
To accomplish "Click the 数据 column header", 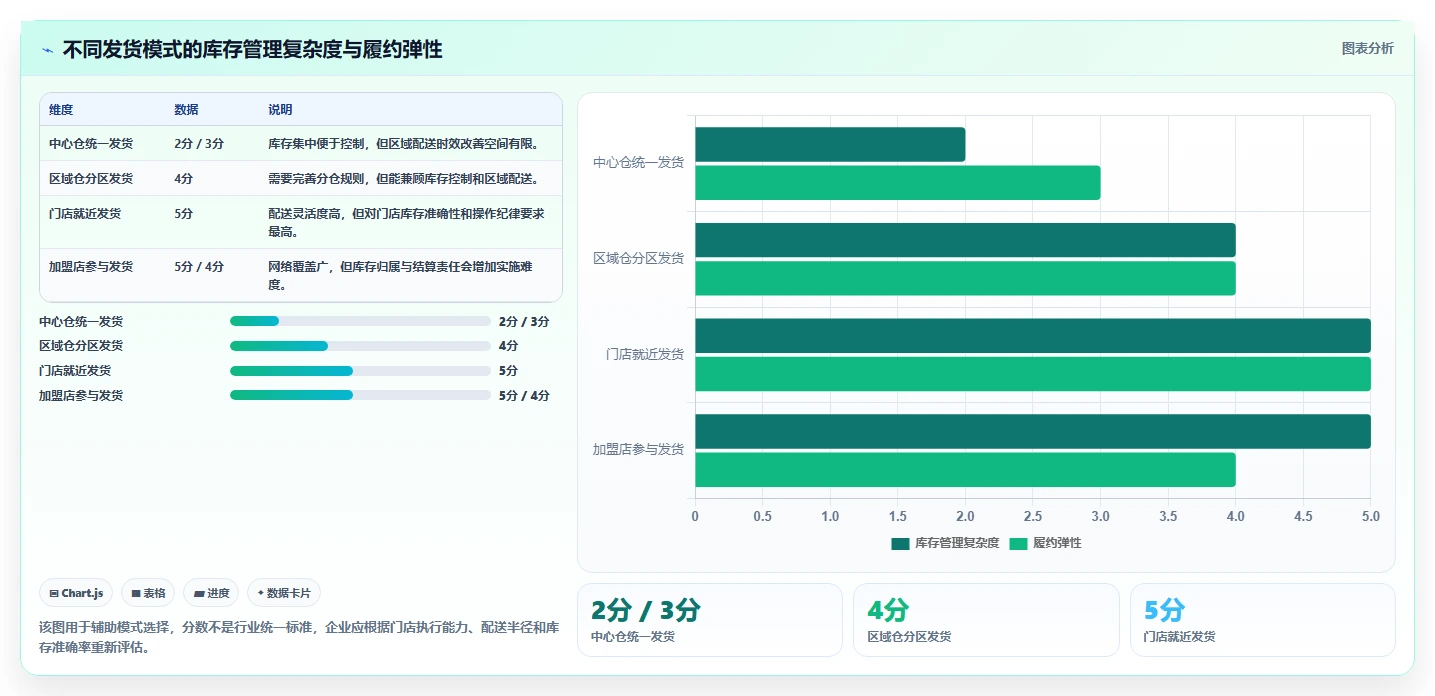I will 186,109.
